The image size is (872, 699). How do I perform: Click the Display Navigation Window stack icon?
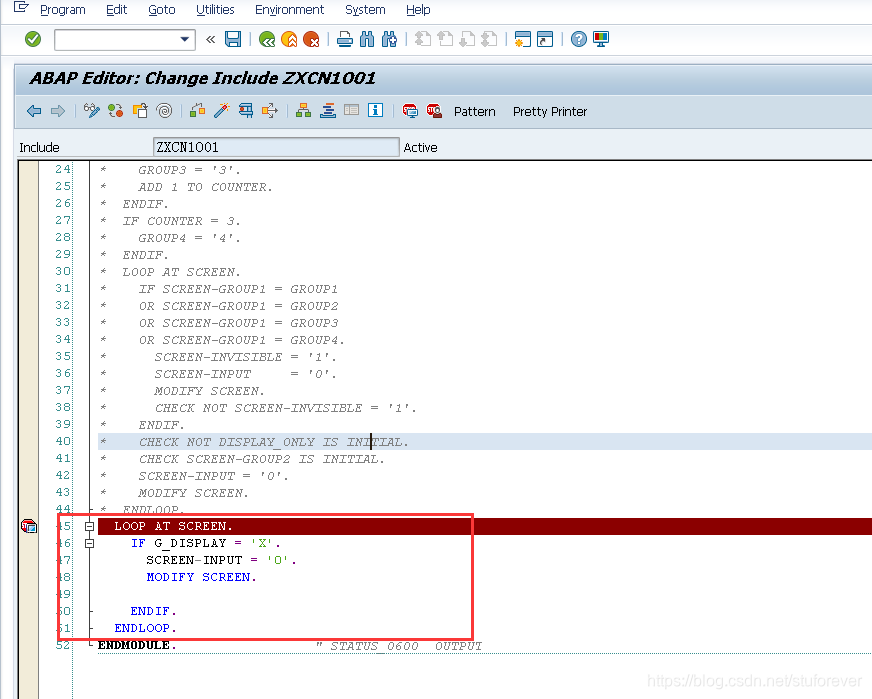point(328,111)
